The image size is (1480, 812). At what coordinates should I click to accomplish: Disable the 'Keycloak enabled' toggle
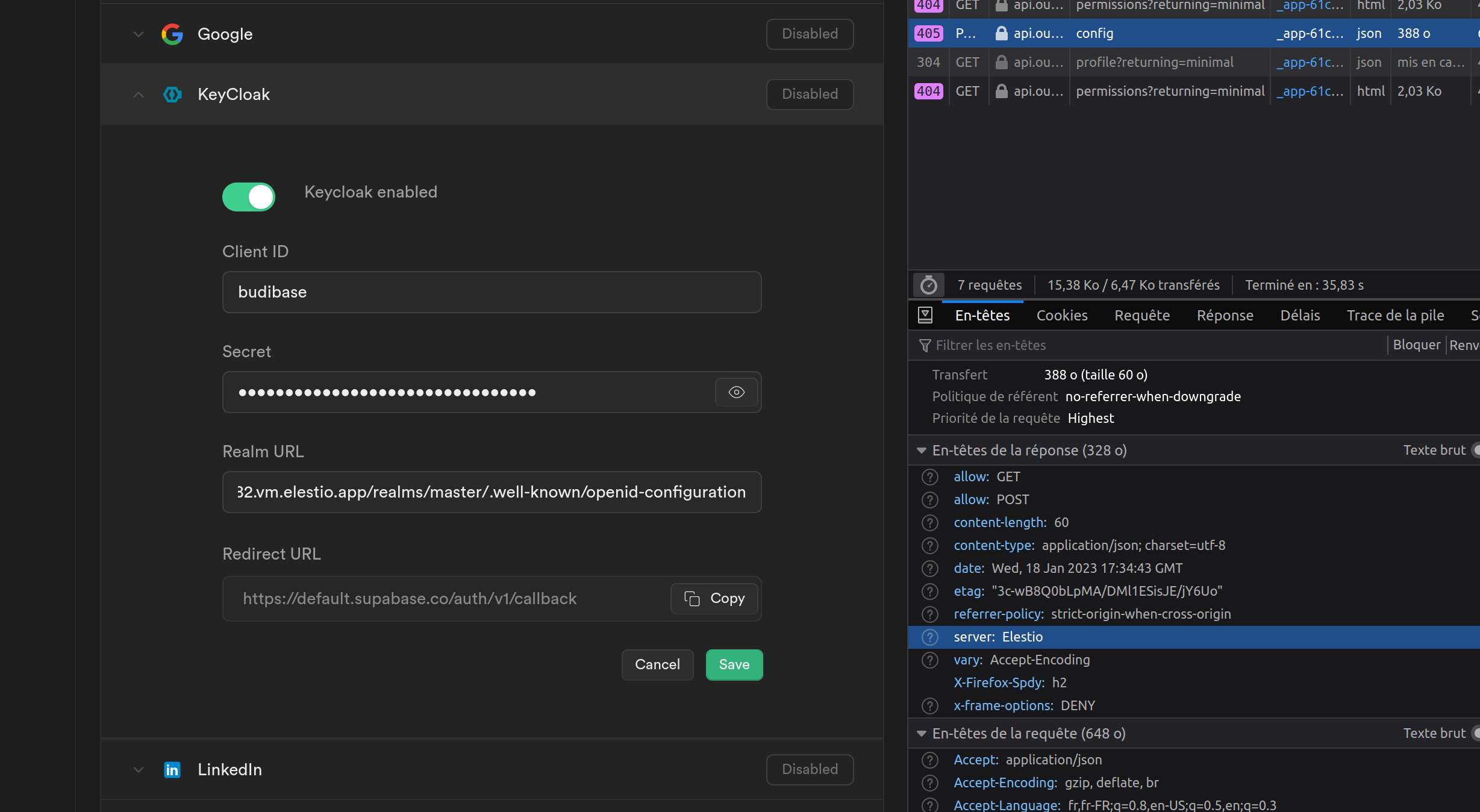(x=248, y=197)
